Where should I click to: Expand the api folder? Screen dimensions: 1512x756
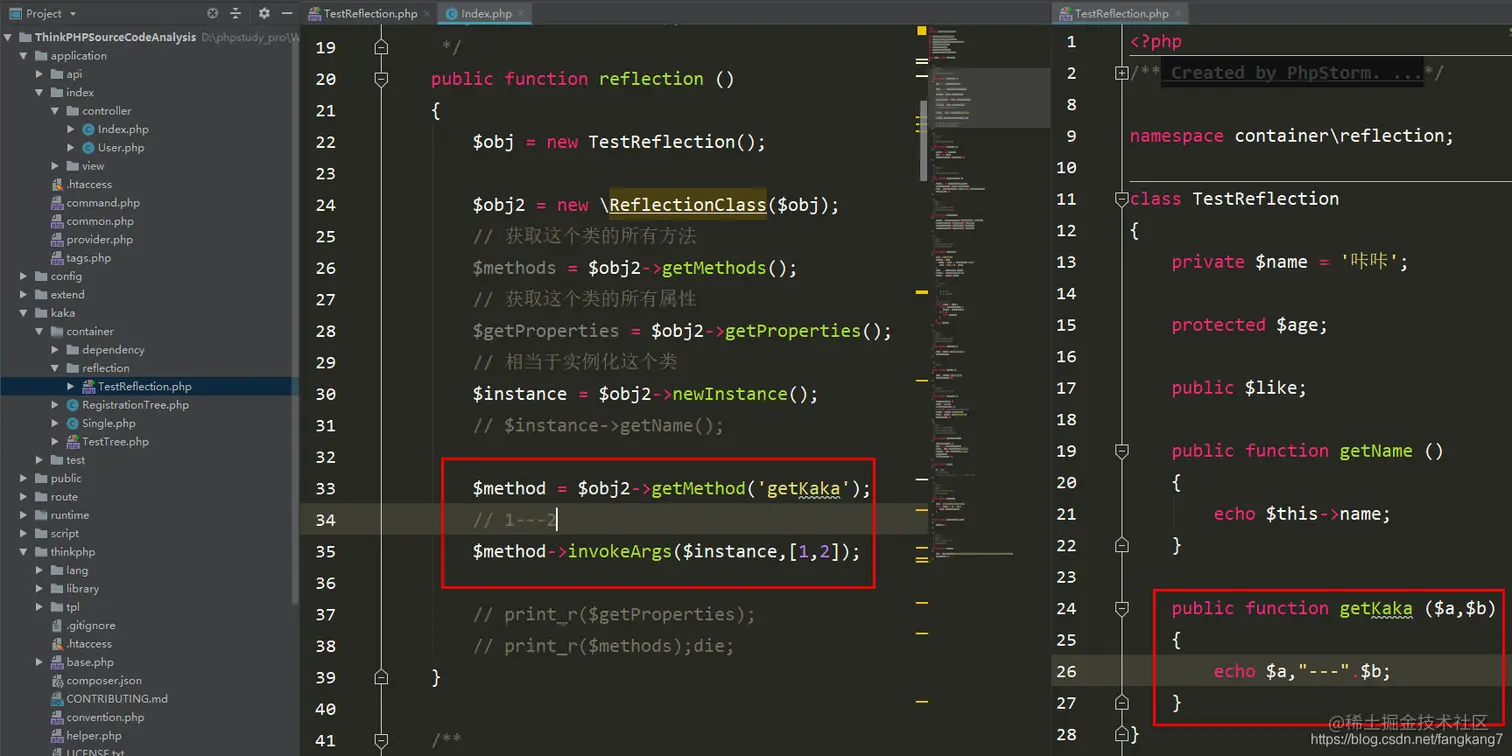point(40,74)
